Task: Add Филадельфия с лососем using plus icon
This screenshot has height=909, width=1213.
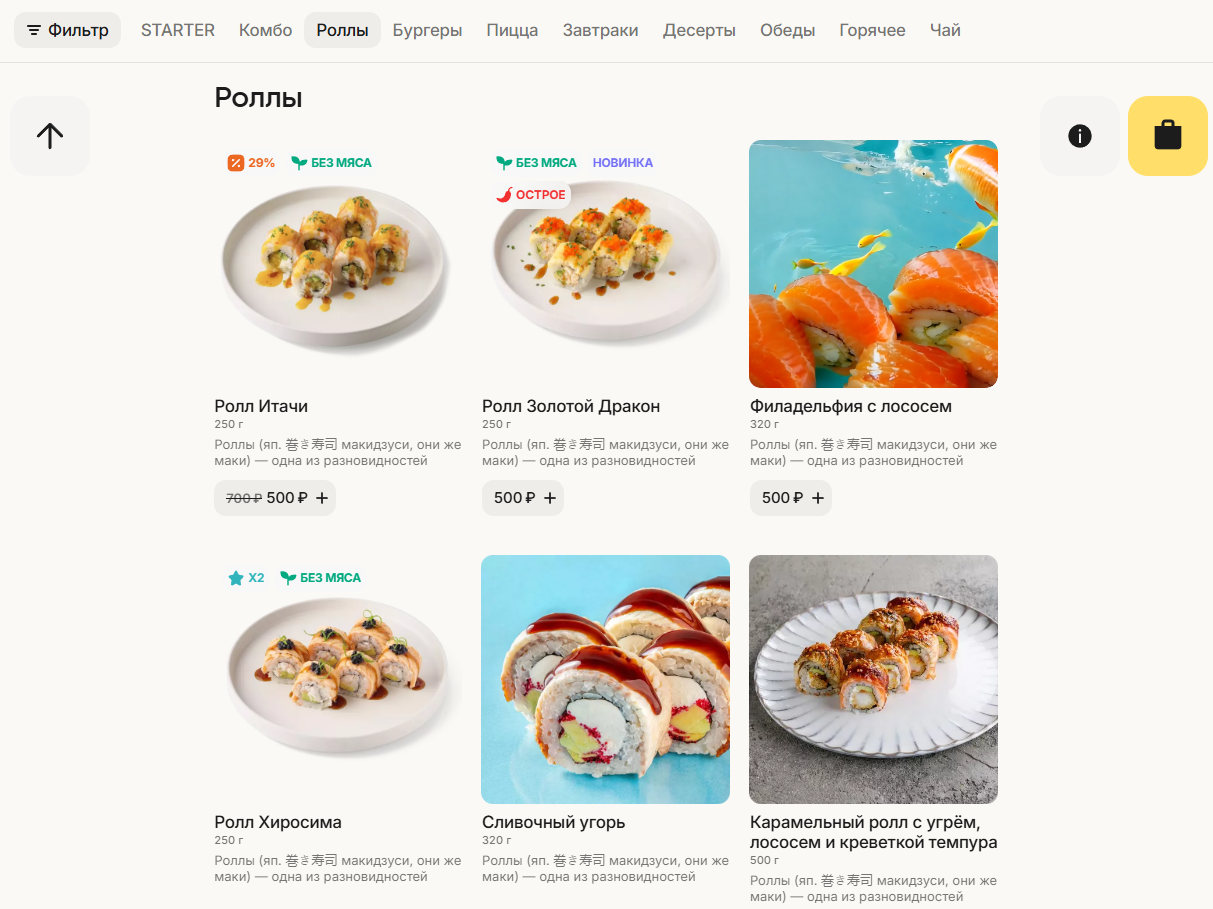Action: coord(818,498)
